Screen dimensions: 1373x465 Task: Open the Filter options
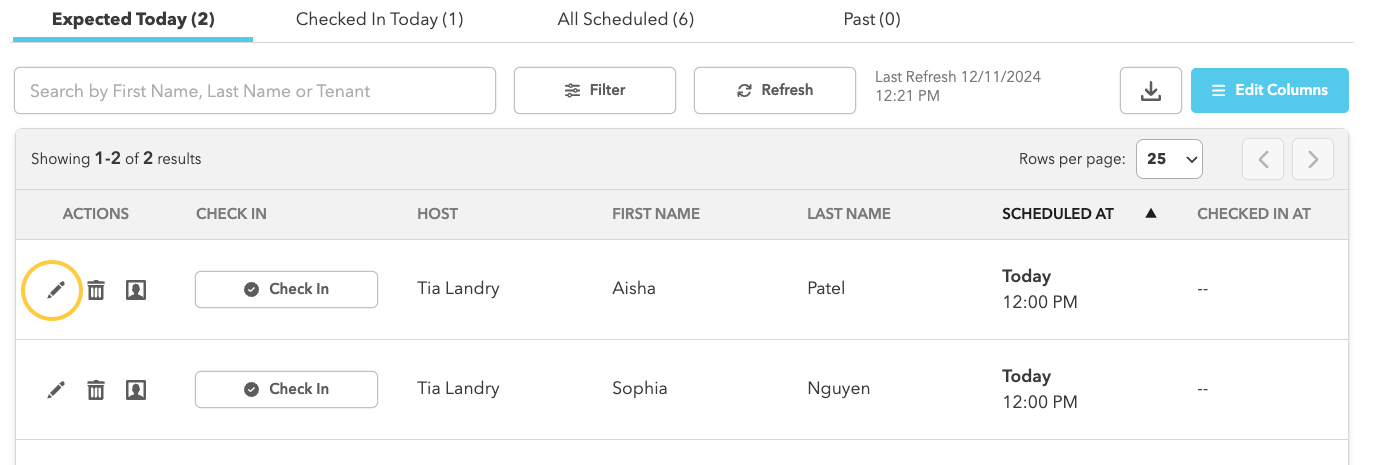click(x=595, y=91)
